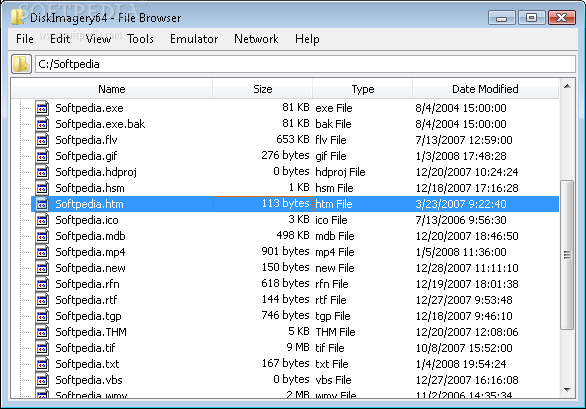Screen dimensions: 586x409
Task: Select the Softpedia.hsm file name
Action: click(x=90, y=188)
